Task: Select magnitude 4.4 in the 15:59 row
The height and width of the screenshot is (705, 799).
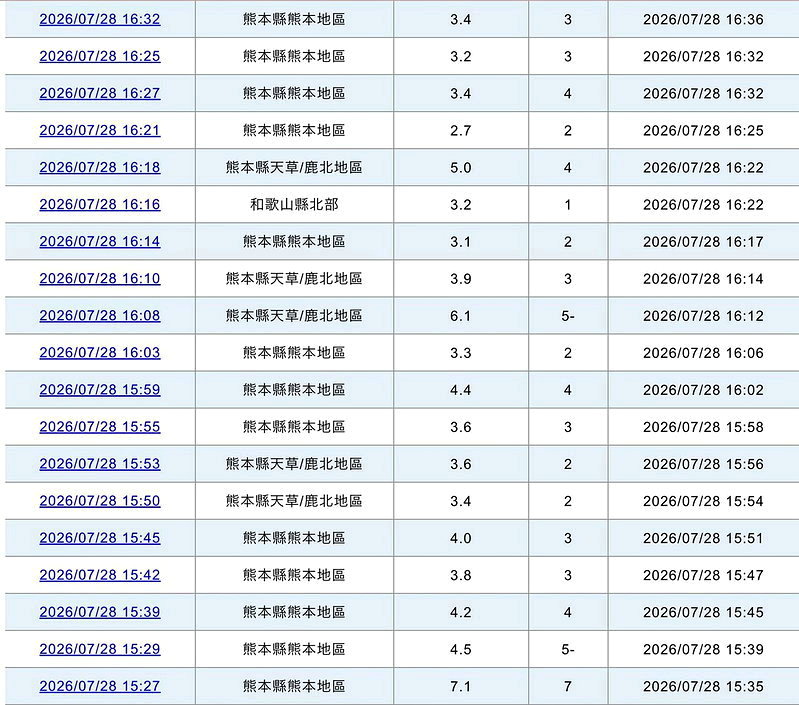Action: pyautogui.click(x=461, y=390)
